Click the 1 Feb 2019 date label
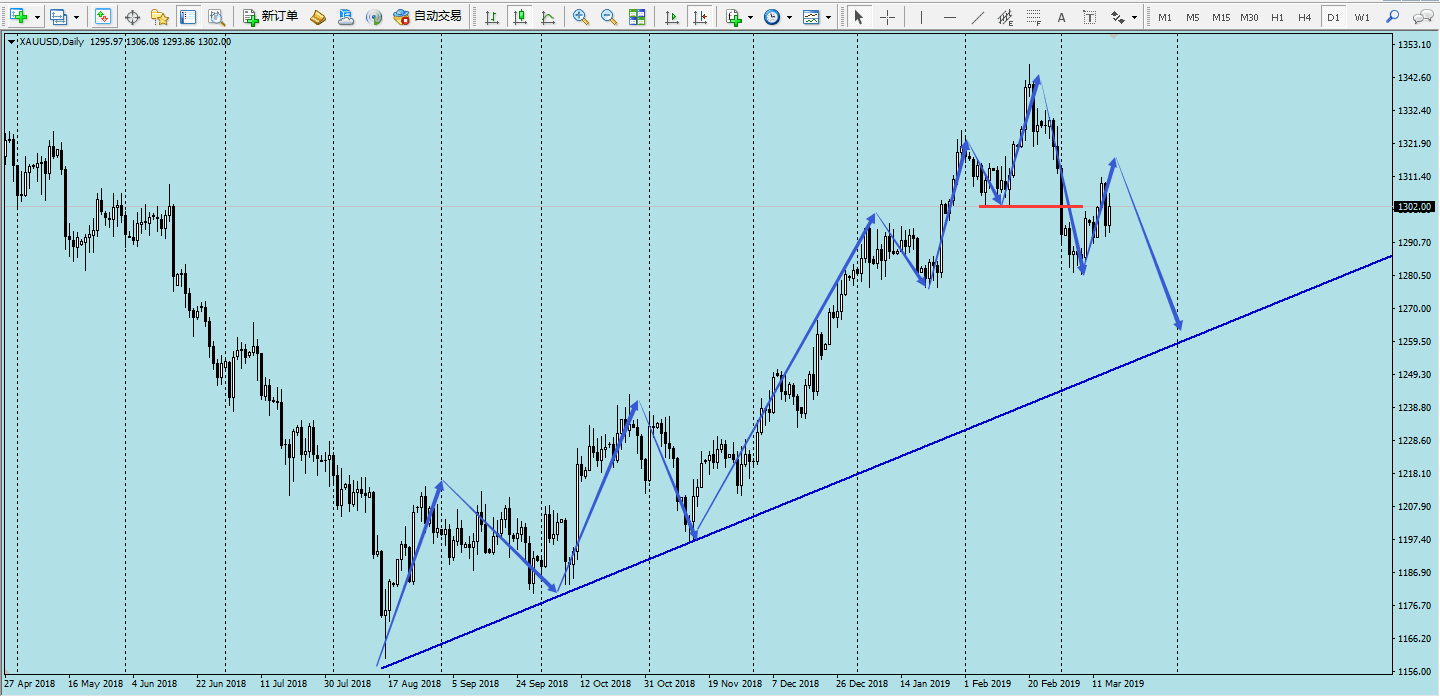This screenshot has height=696, width=1440. point(986,684)
